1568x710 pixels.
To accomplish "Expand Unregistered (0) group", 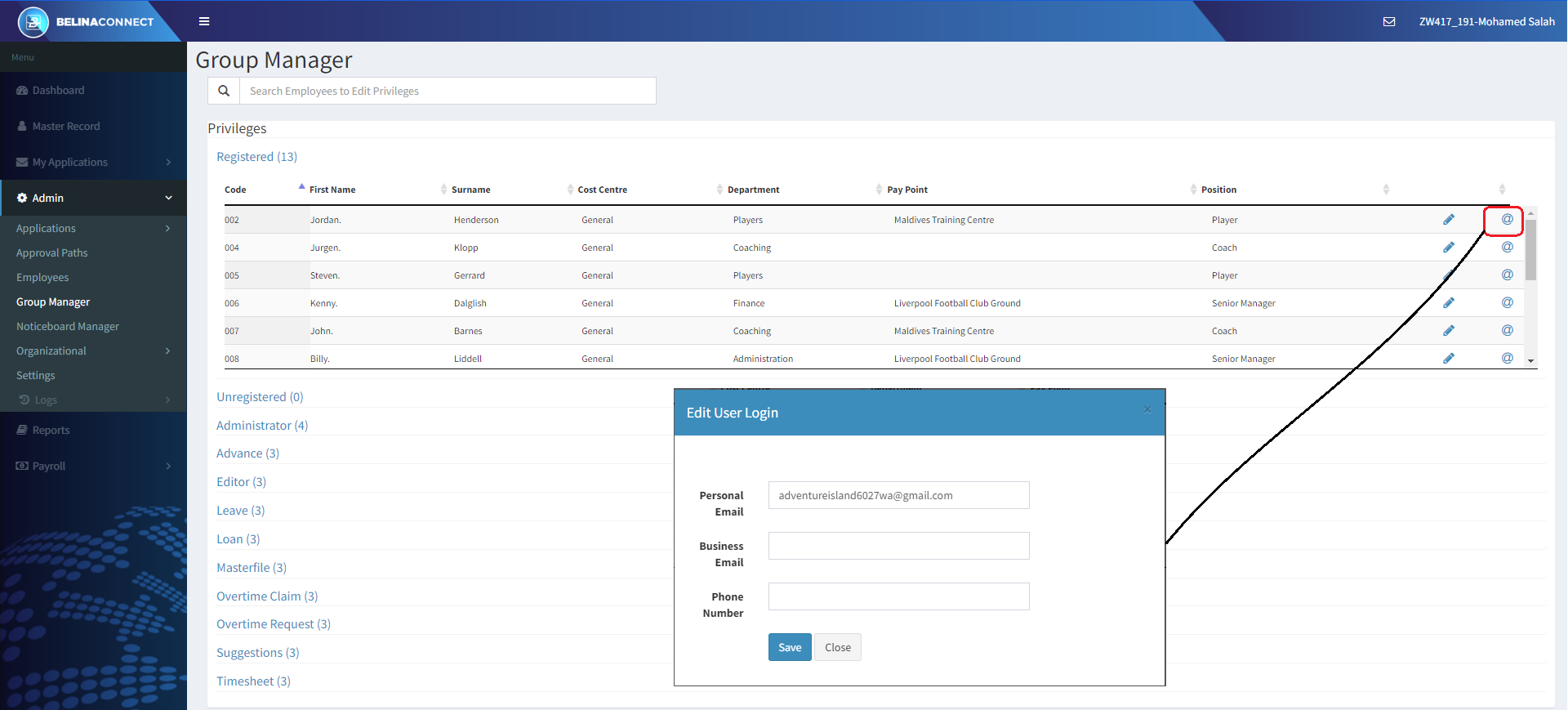I will (260, 397).
